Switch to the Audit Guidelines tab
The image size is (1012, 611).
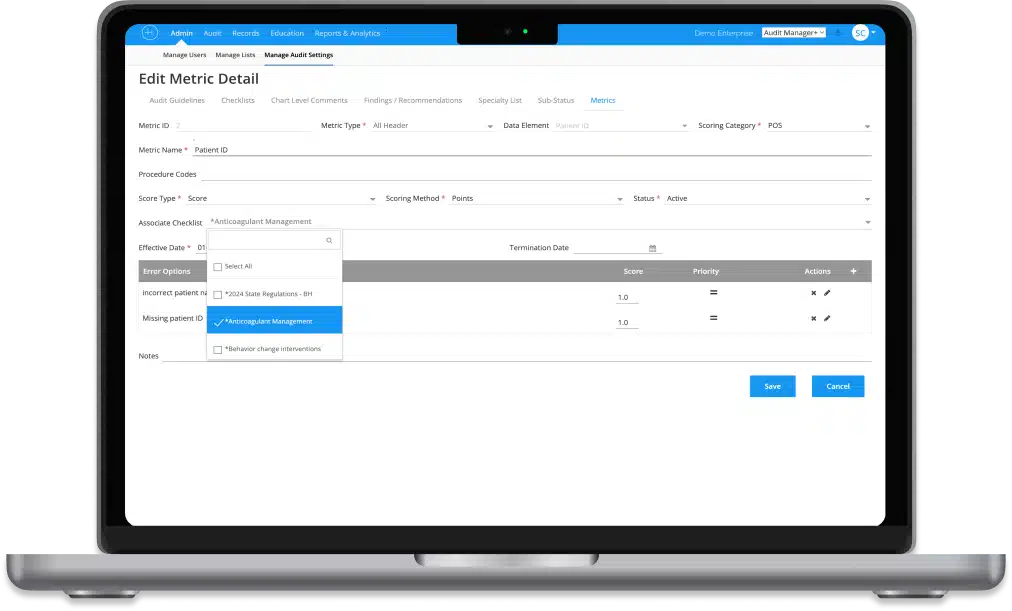177,100
